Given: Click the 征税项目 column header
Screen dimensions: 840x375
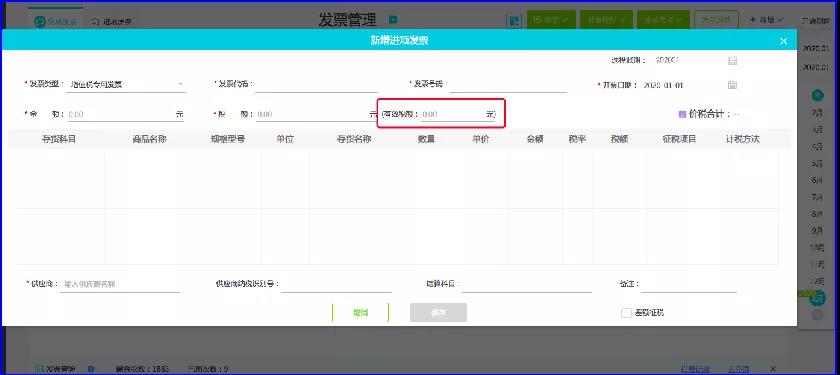Looking at the screenshot, I should pos(679,139).
